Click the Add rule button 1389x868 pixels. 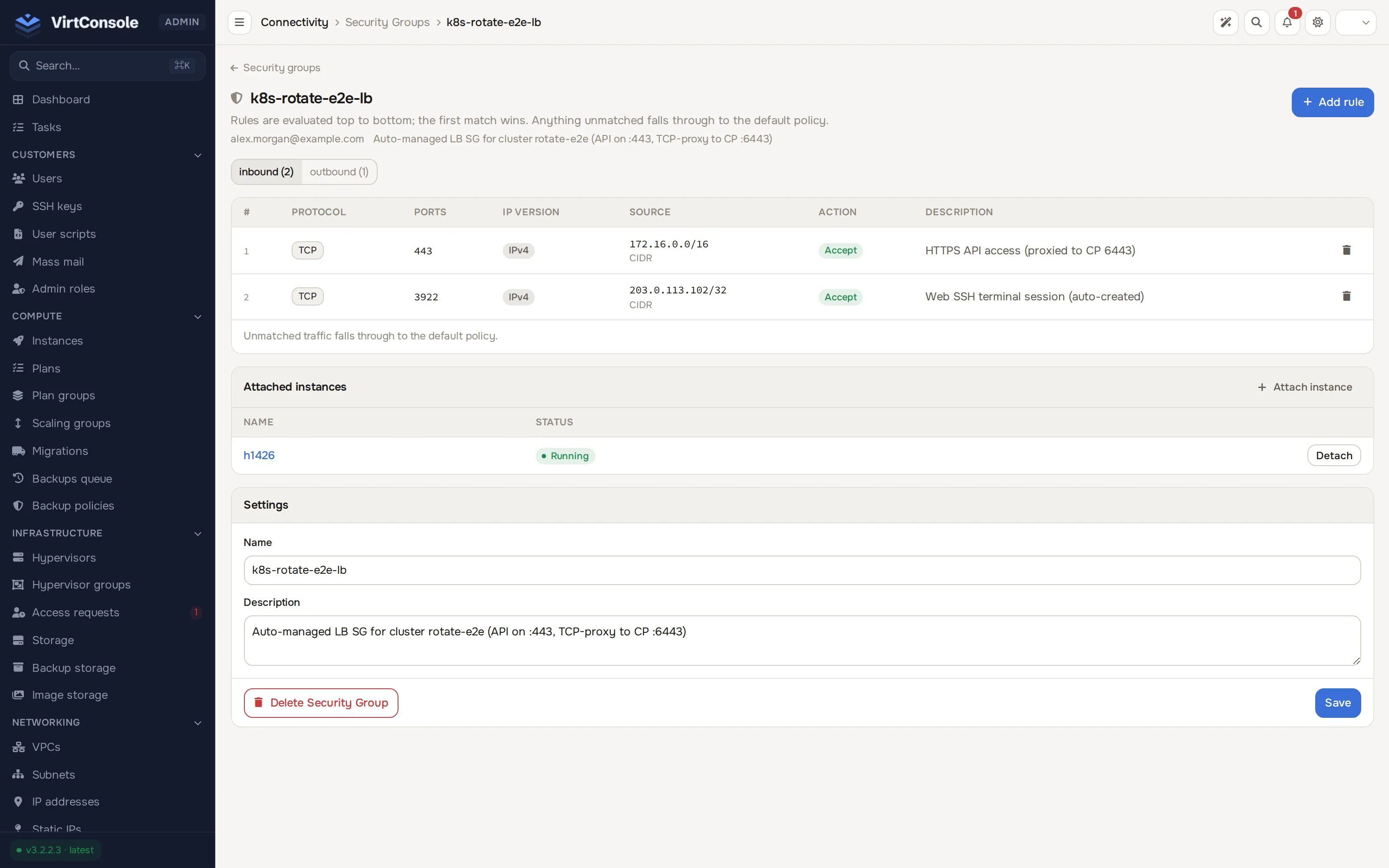tap(1332, 102)
